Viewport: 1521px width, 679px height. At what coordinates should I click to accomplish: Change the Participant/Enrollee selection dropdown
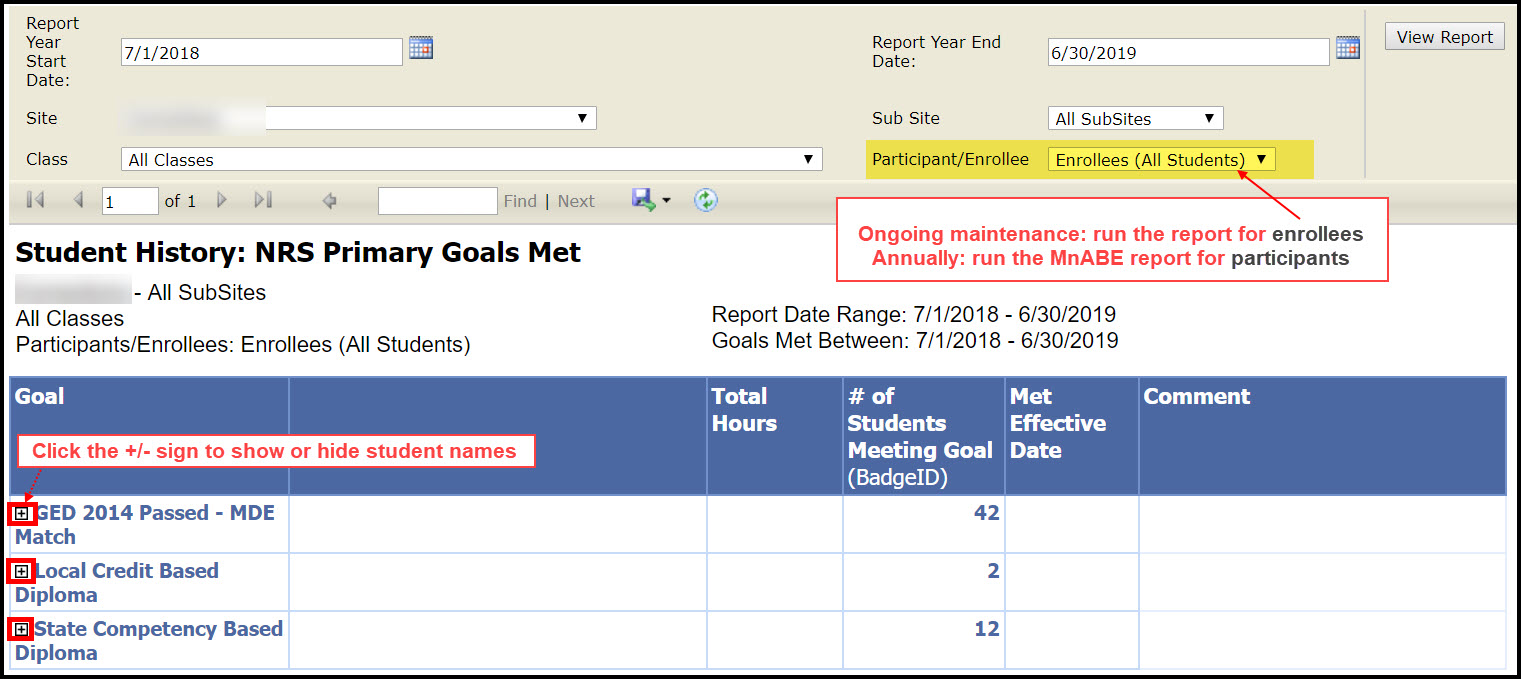(1161, 160)
